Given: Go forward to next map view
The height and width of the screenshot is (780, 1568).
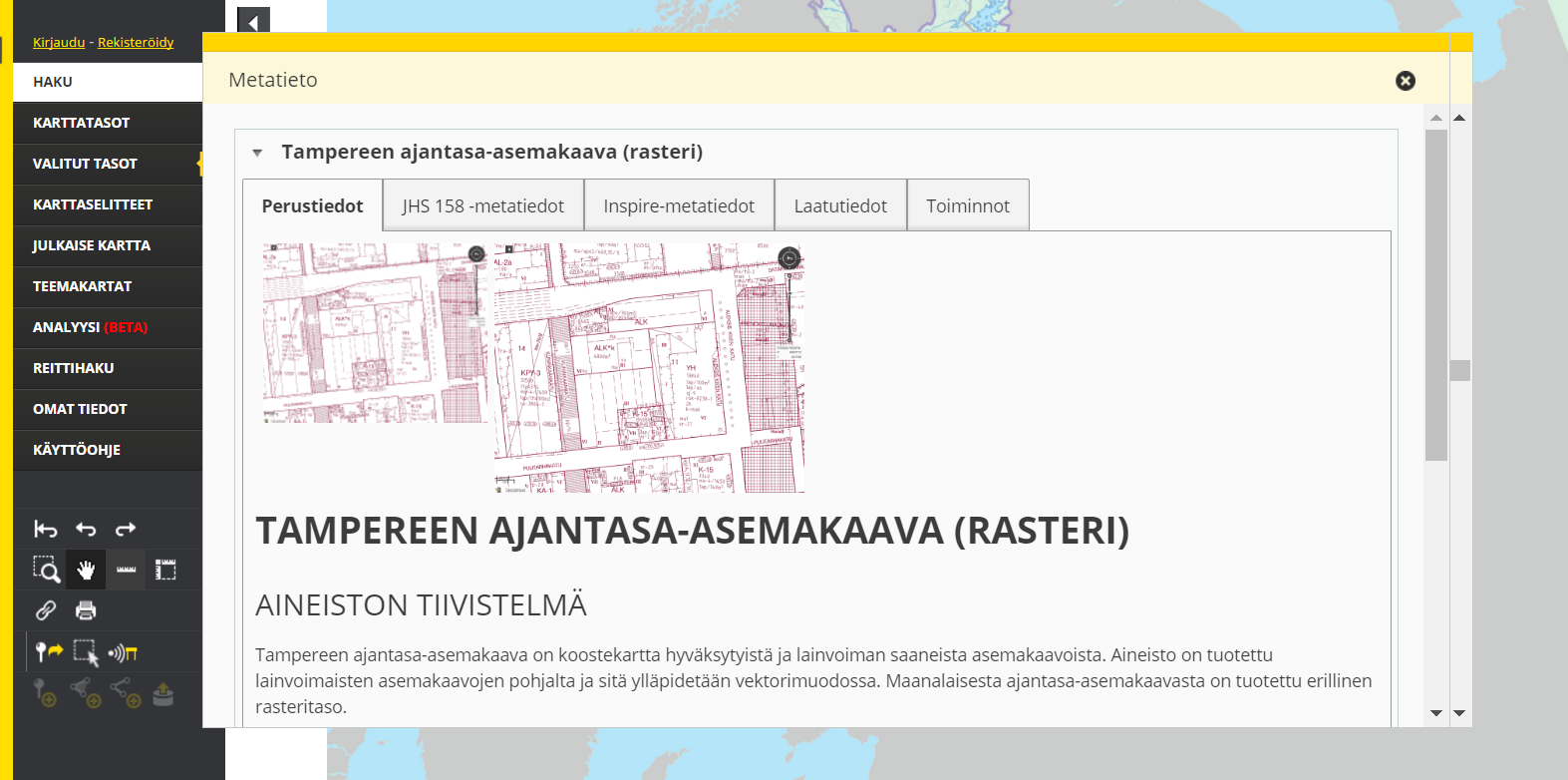Looking at the screenshot, I should click(x=126, y=530).
